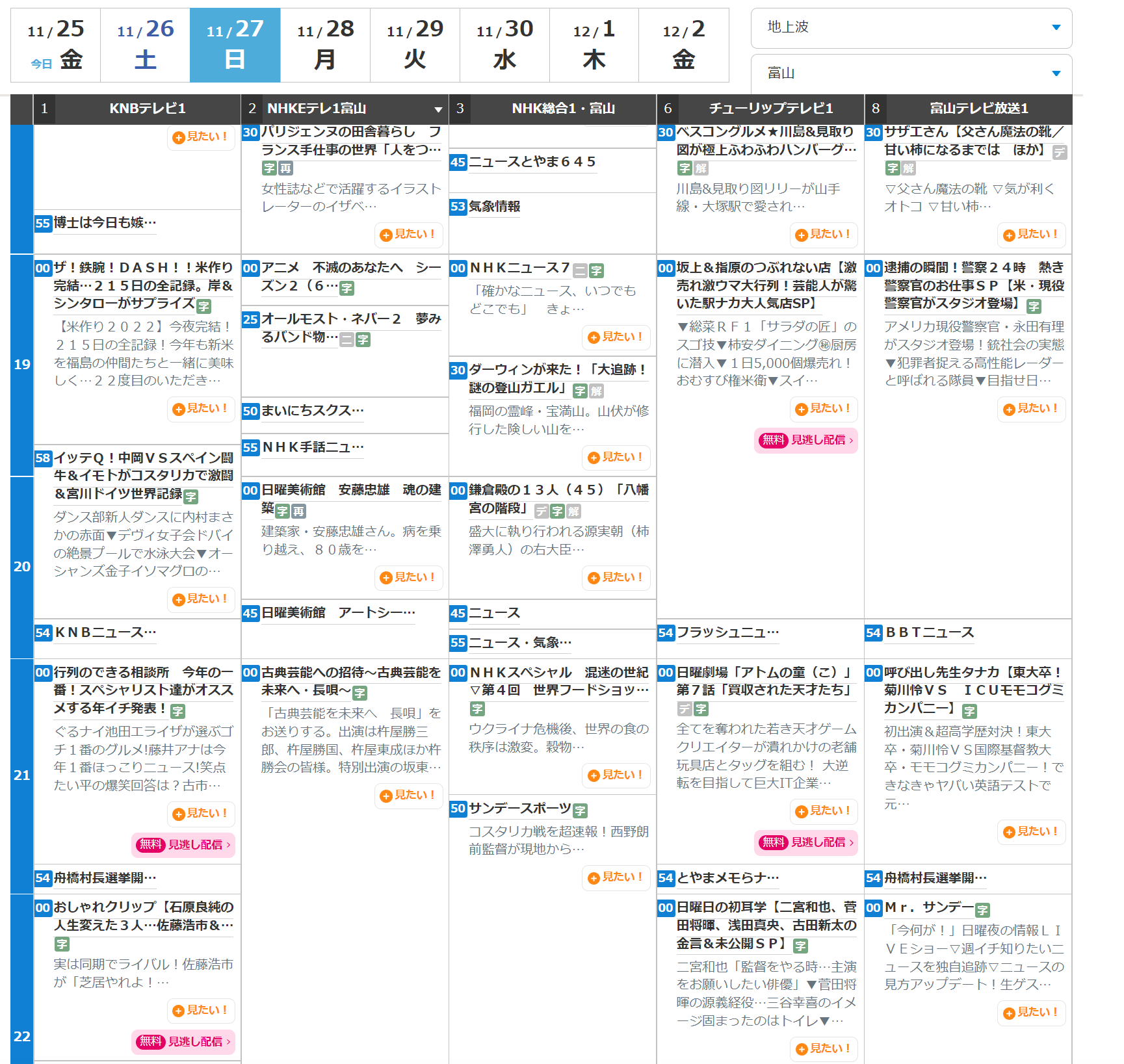Open the 12/1 Thursday tab
The width and height of the screenshot is (1124, 1064).
coord(594,45)
